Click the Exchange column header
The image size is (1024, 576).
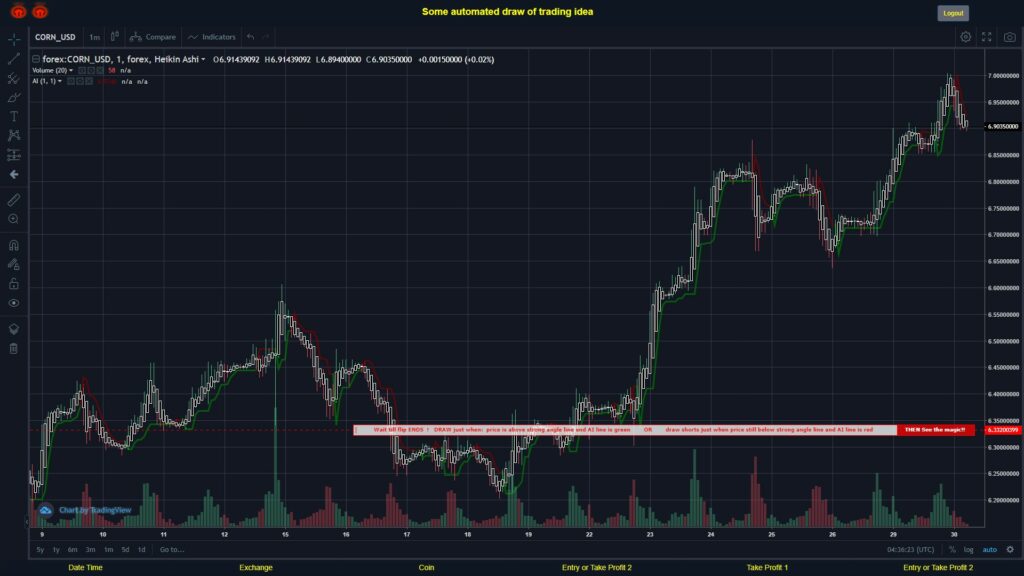point(256,568)
